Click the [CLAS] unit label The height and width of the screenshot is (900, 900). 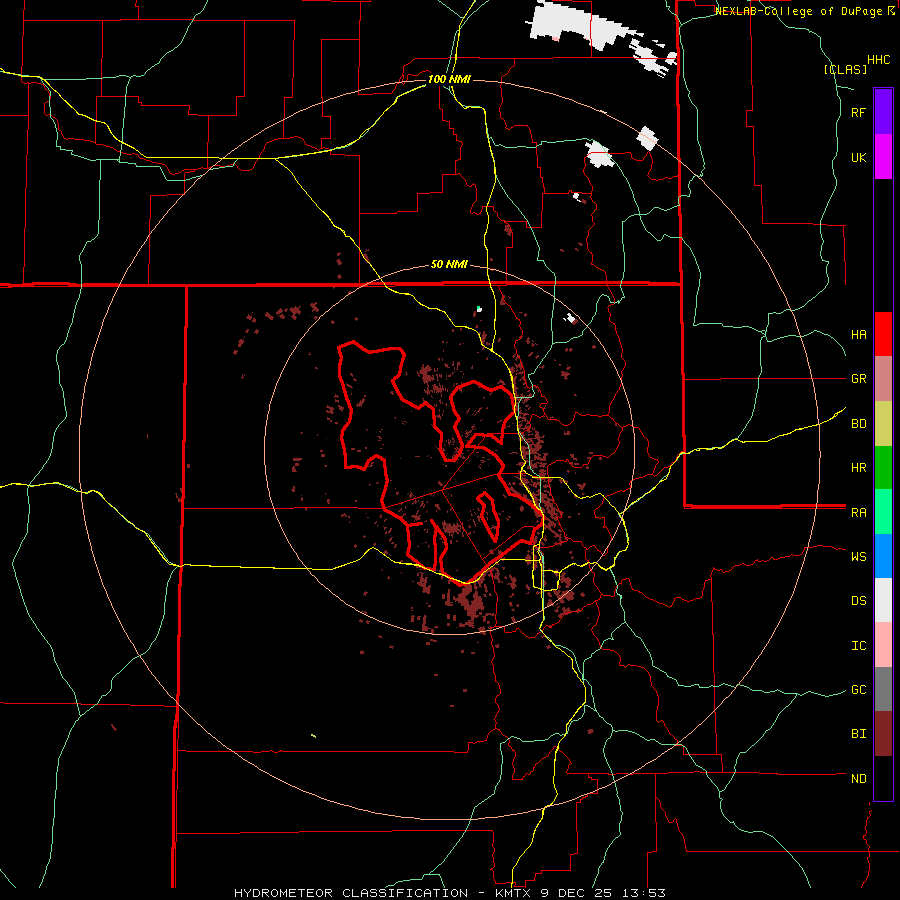(845, 69)
